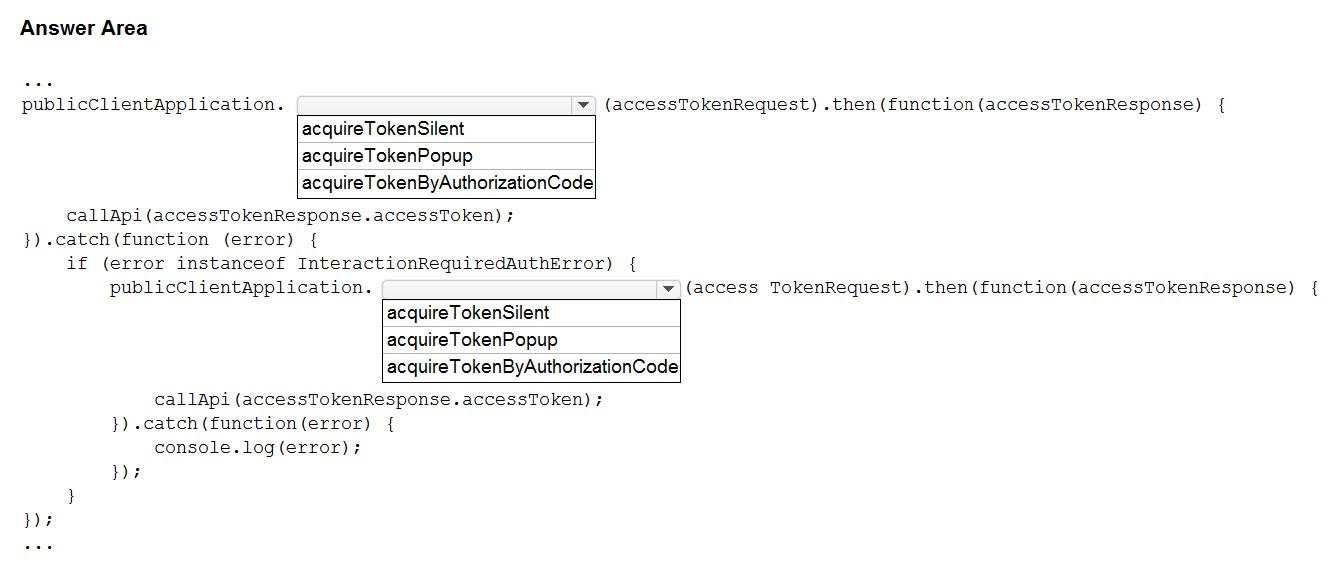Pick acquireTokenByAuthorizationCode in the first dropdown list
The image size is (1339, 569).
pos(446,183)
